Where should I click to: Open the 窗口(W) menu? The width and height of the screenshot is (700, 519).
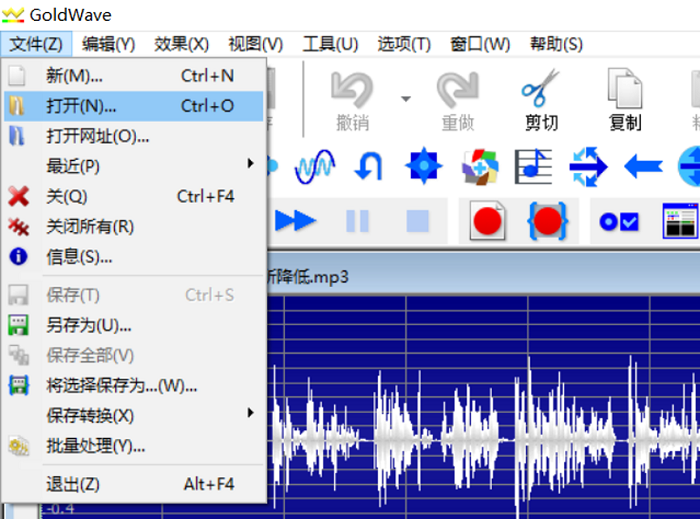pyautogui.click(x=480, y=44)
